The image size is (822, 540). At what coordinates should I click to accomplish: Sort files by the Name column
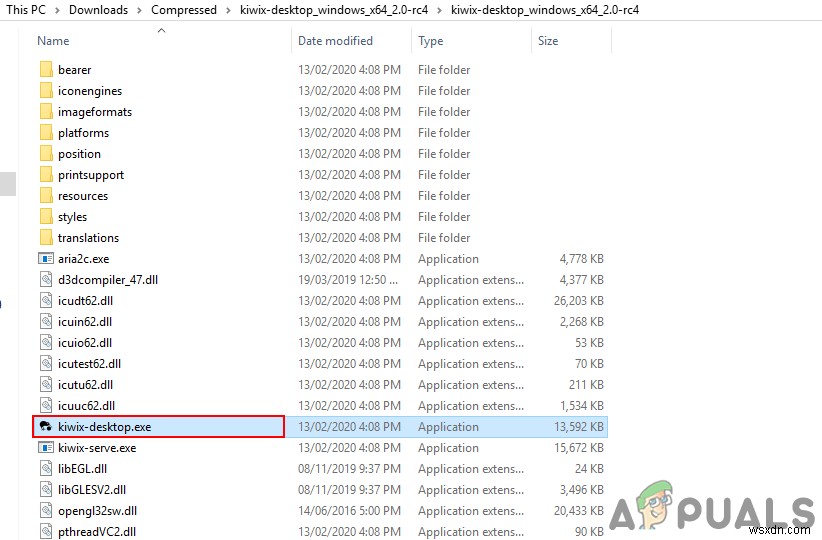(53, 41)
